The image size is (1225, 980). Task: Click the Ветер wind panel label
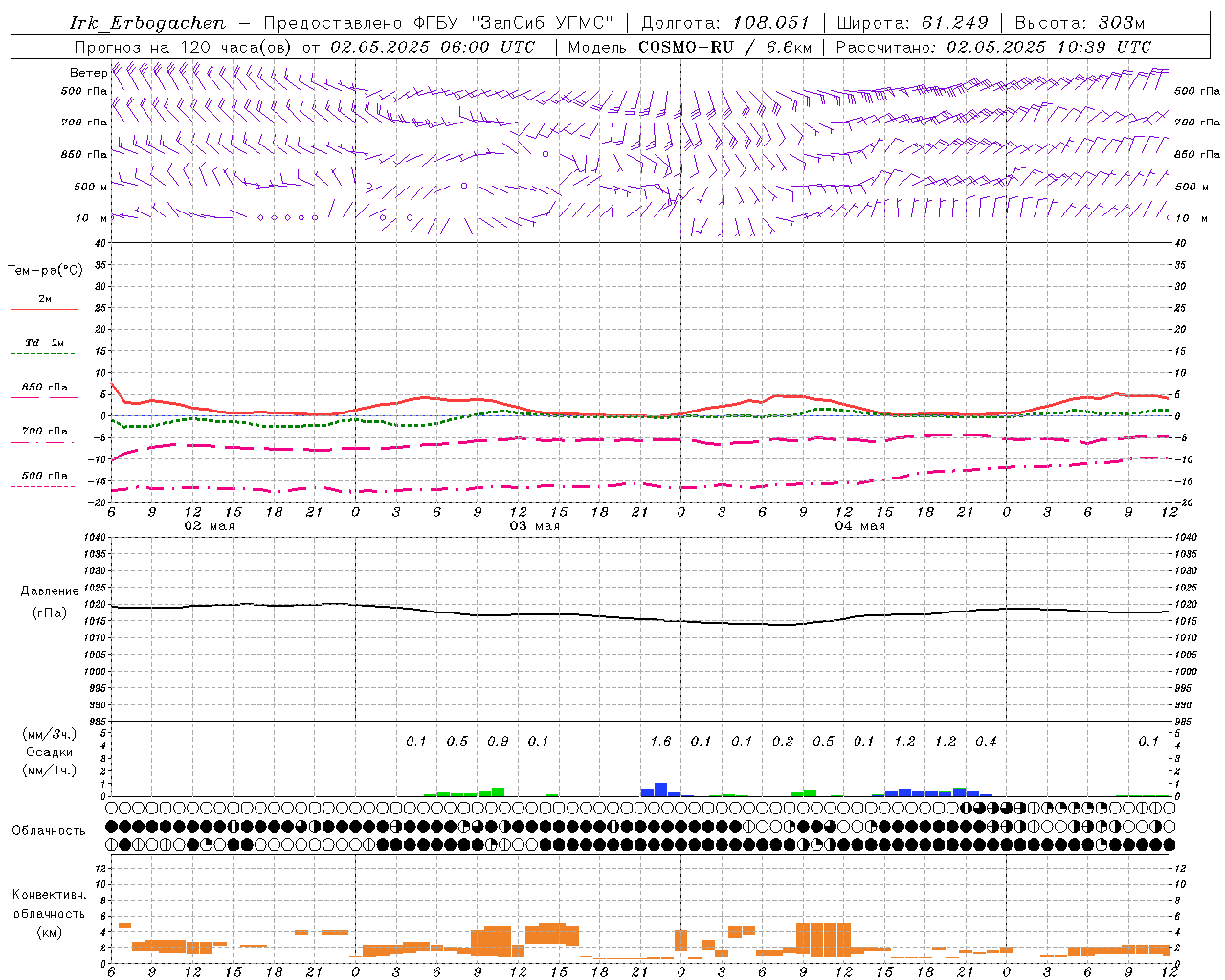click(x=87, y=73)
